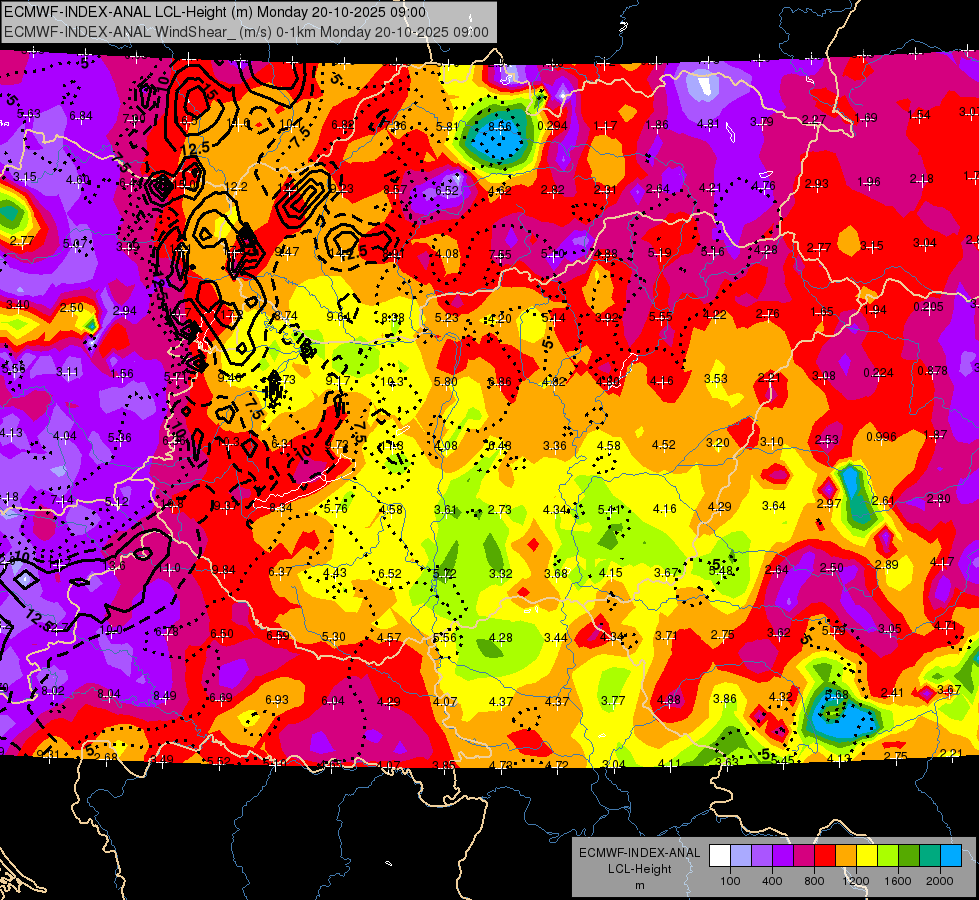This screenshot has width=979, height=900.
Task: Select the lime green legend swatch
Action: click(x=888, y=855)
